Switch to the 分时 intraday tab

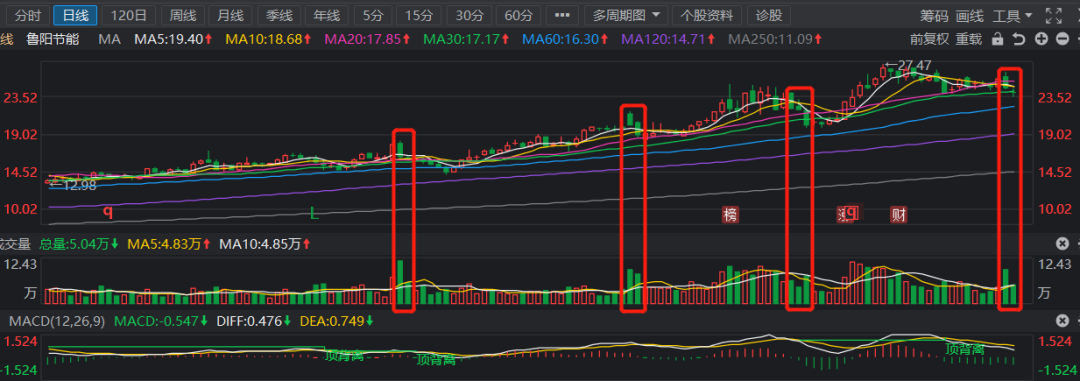(x=28, y=15)
